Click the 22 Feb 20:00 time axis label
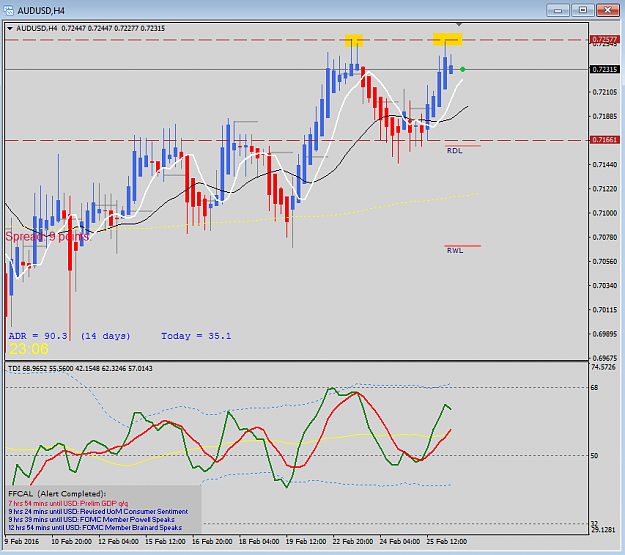This screenshot has width=625, height=555. (353, 541)
